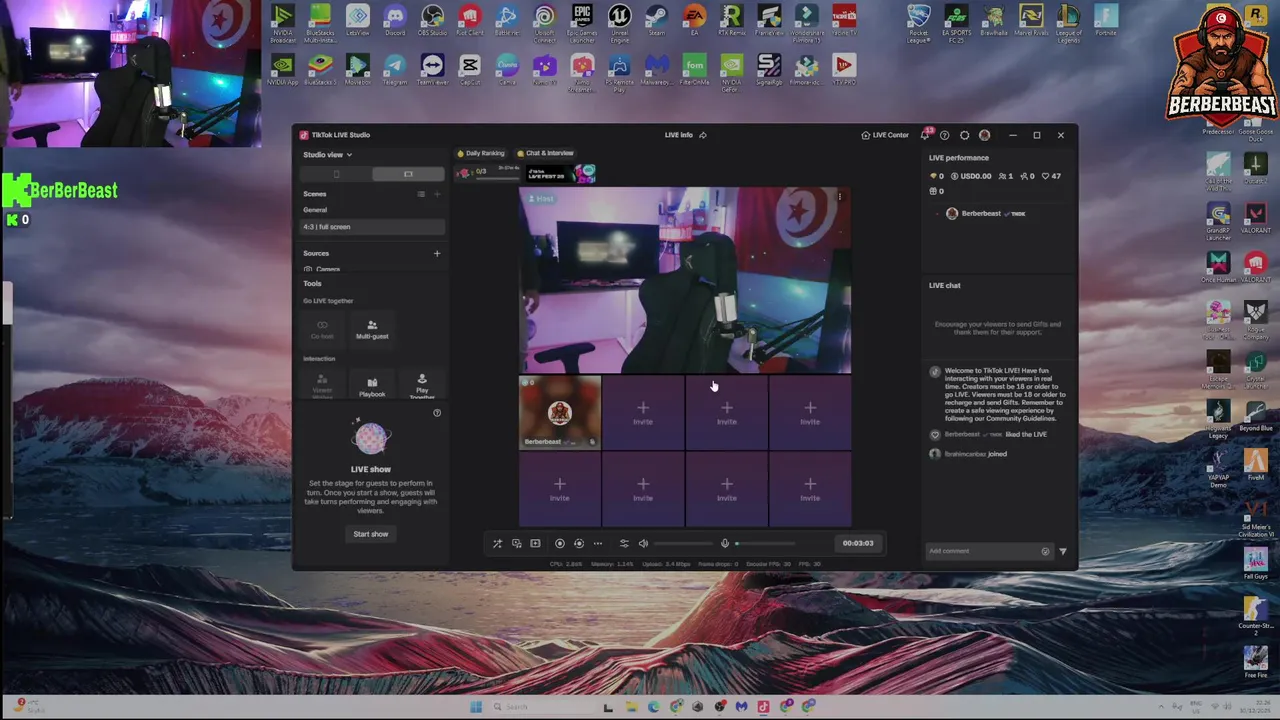
Task: Open the Windows Start button on taskbar
Action: pyautogui.click(x=476, y=707)
